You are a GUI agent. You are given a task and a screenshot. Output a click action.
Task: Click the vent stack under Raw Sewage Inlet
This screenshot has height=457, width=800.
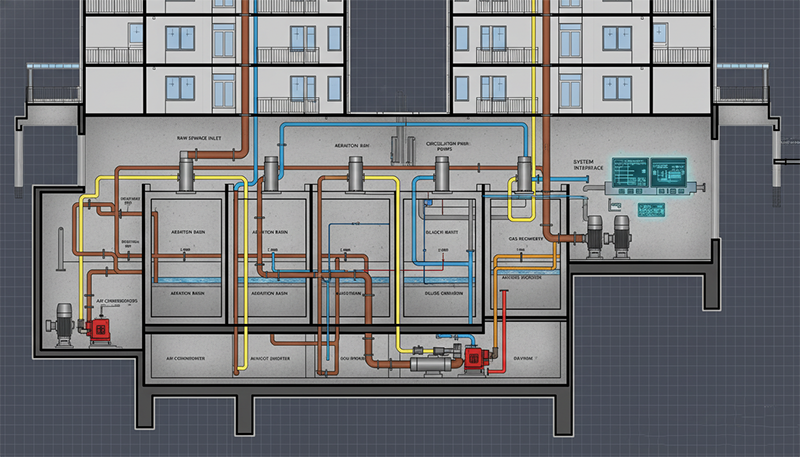187,171
